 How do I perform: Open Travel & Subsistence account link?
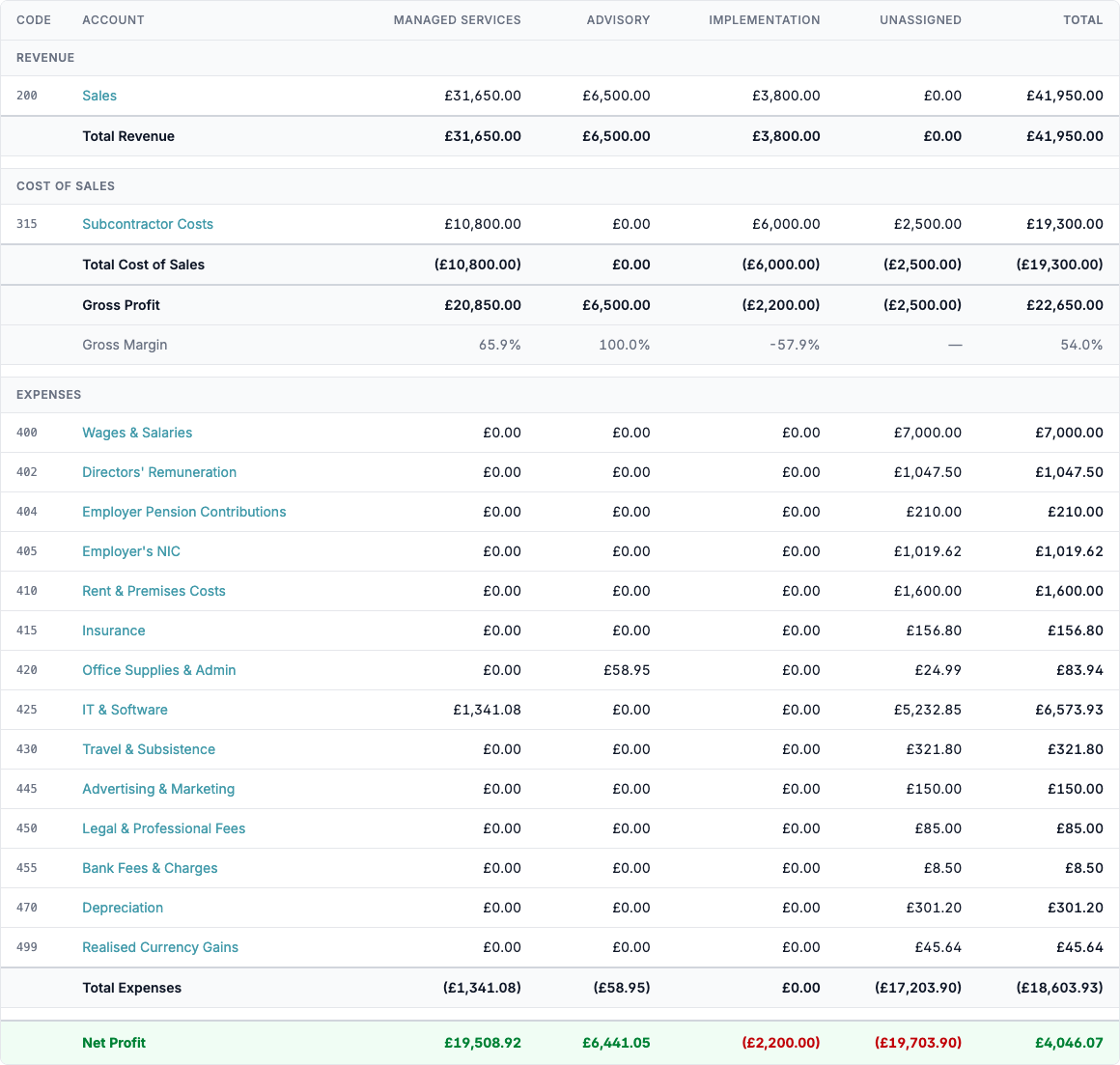[x=149, y=749]
